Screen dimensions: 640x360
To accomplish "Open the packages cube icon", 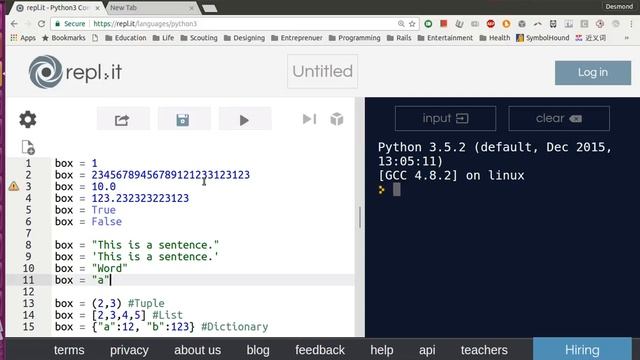I will (337, 119).
